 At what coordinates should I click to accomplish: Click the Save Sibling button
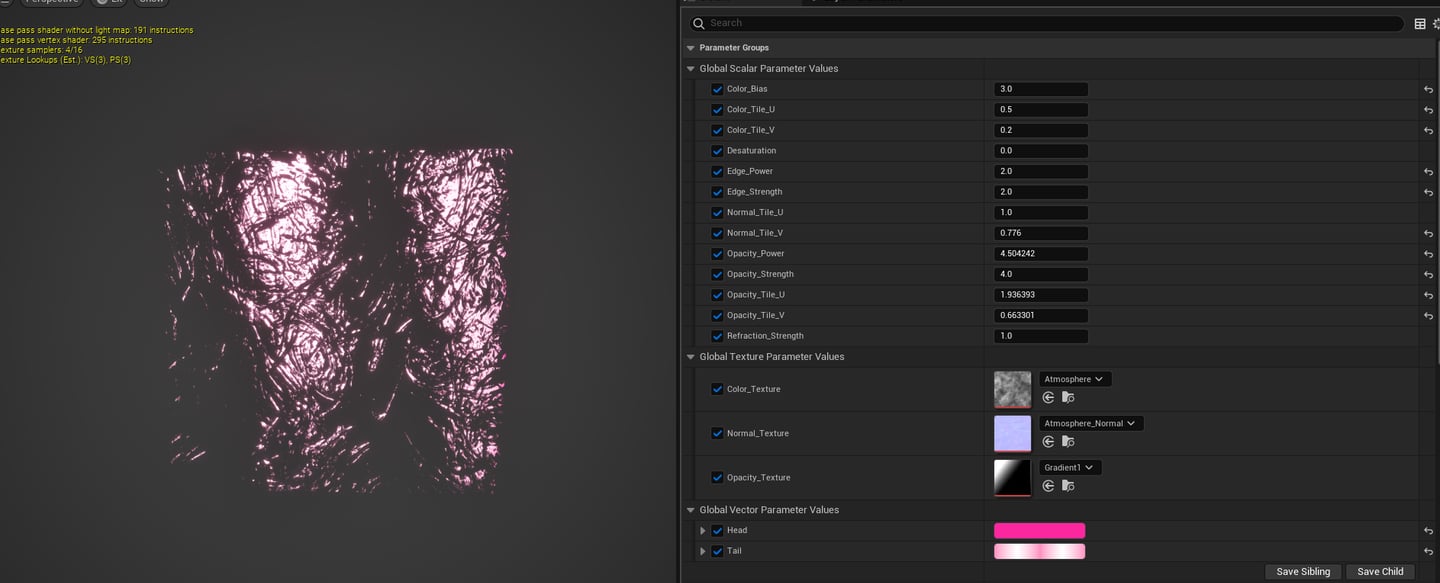pyautogui.click(x=1303, y=571)
